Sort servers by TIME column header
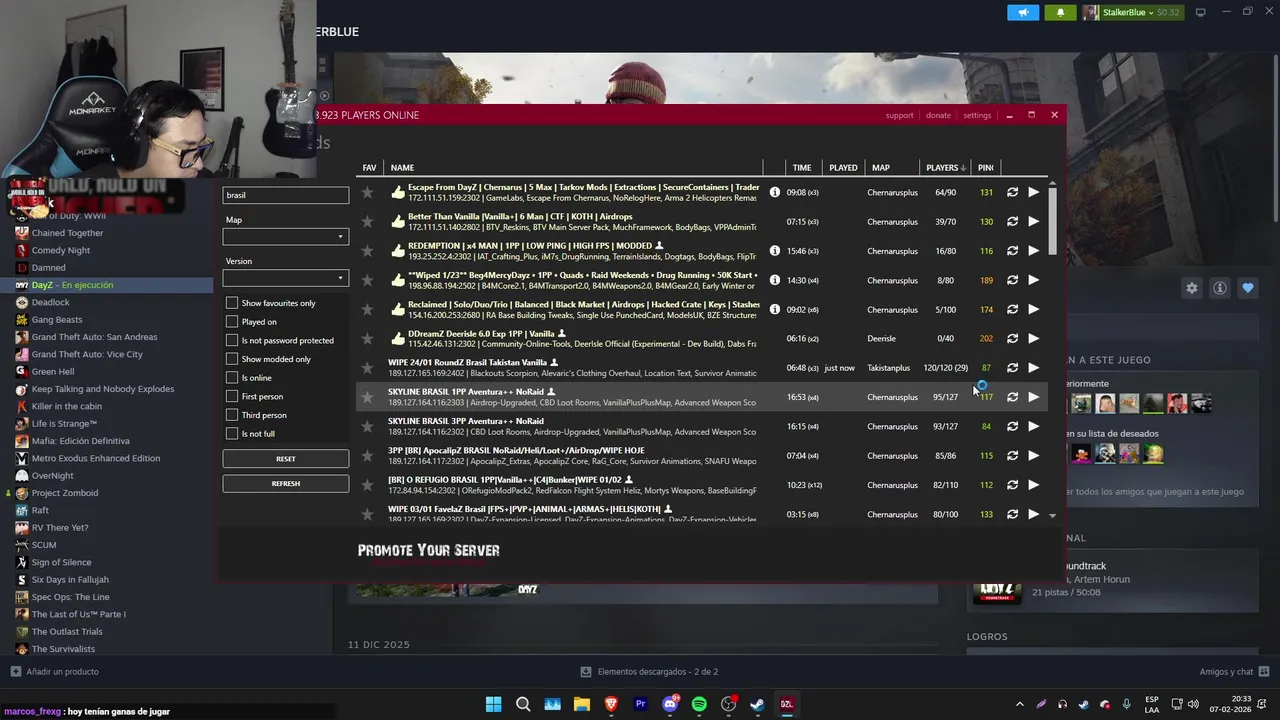Image resolution: width=1280 pixels, height=720 pixels. point(802,168)
